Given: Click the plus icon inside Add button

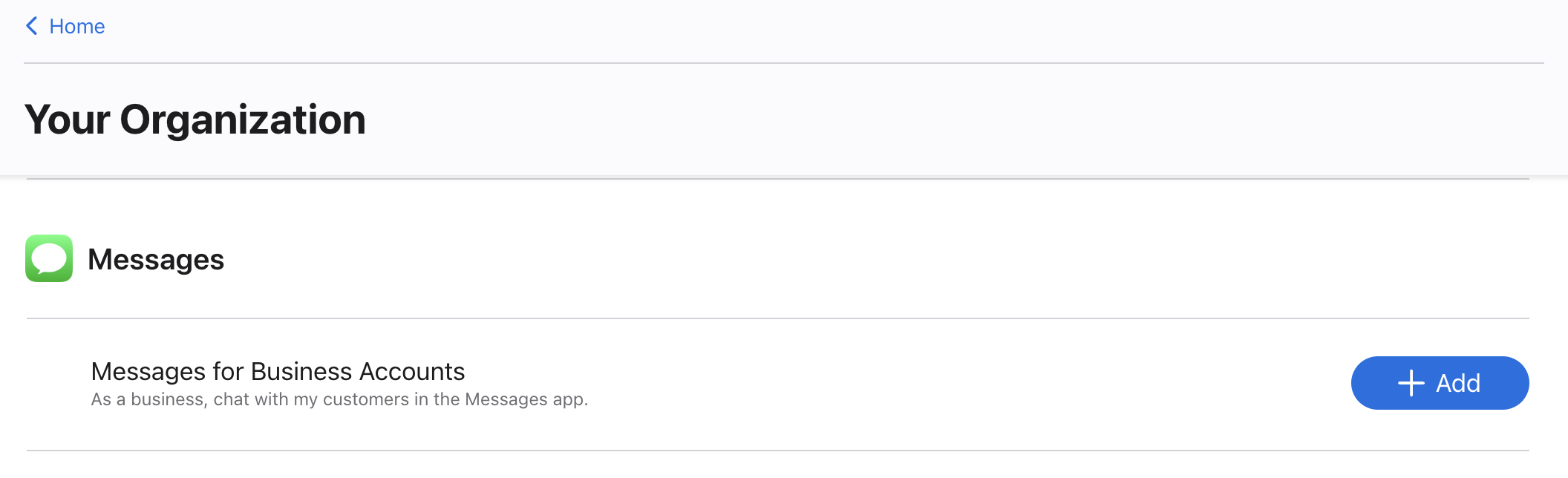Looking at the screenshot, I should click(1411, 383).
